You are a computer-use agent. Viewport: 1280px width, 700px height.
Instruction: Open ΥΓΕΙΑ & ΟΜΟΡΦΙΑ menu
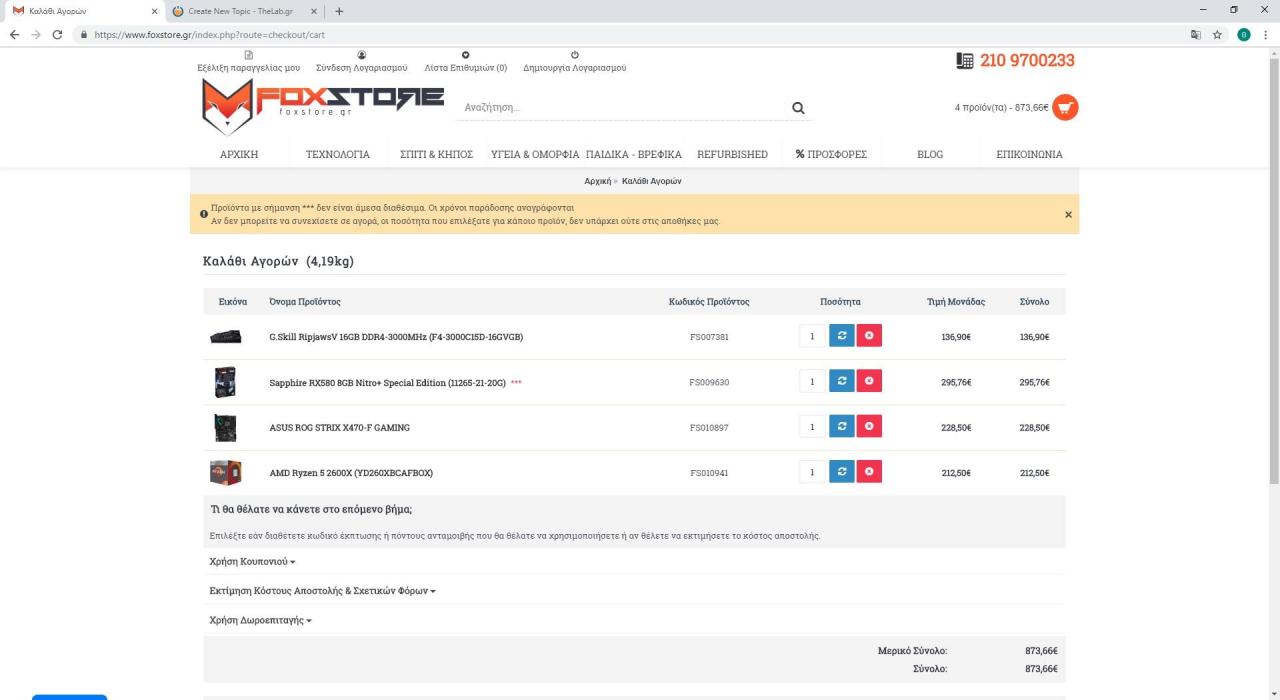(x=535, y=154)
